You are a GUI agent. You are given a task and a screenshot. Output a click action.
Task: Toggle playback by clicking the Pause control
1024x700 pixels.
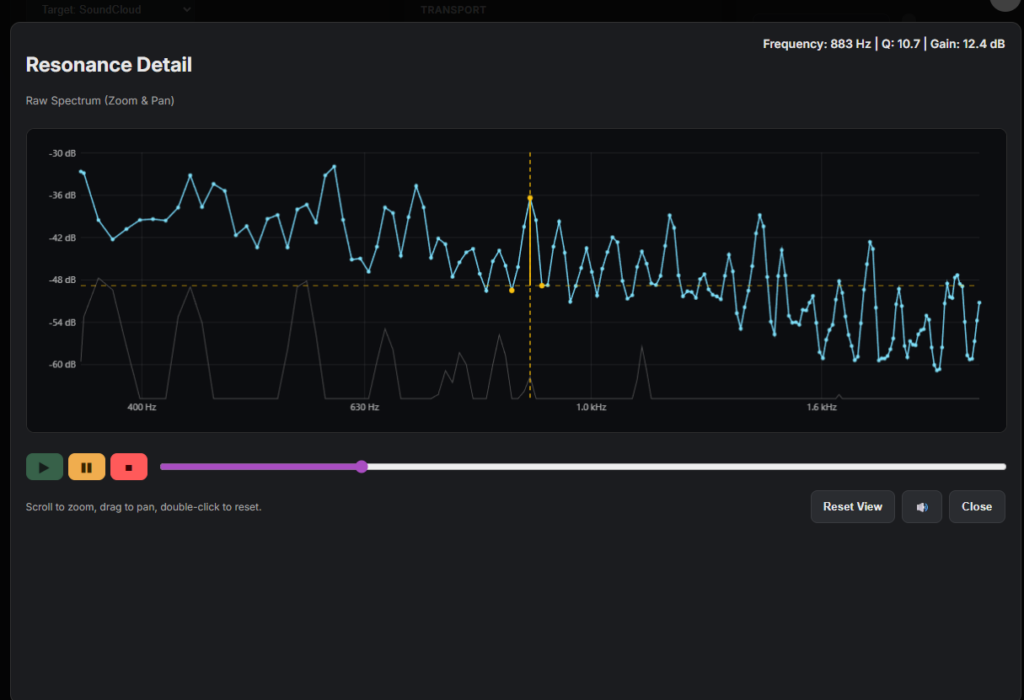(86, 466)
